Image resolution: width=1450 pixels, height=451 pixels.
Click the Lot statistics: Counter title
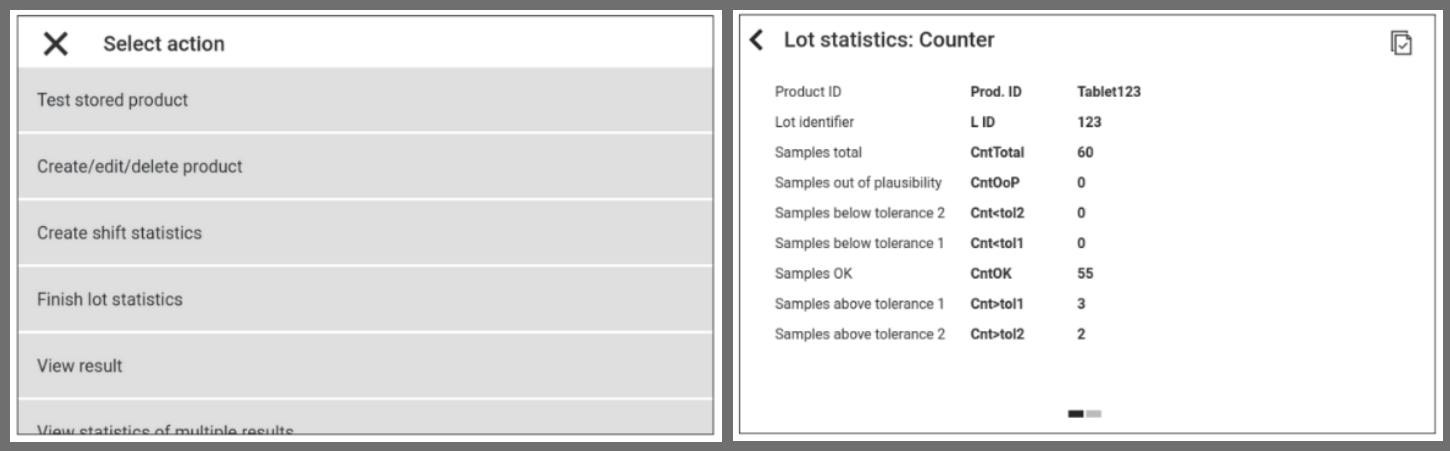pyautogui.click(x=888, y=40)
